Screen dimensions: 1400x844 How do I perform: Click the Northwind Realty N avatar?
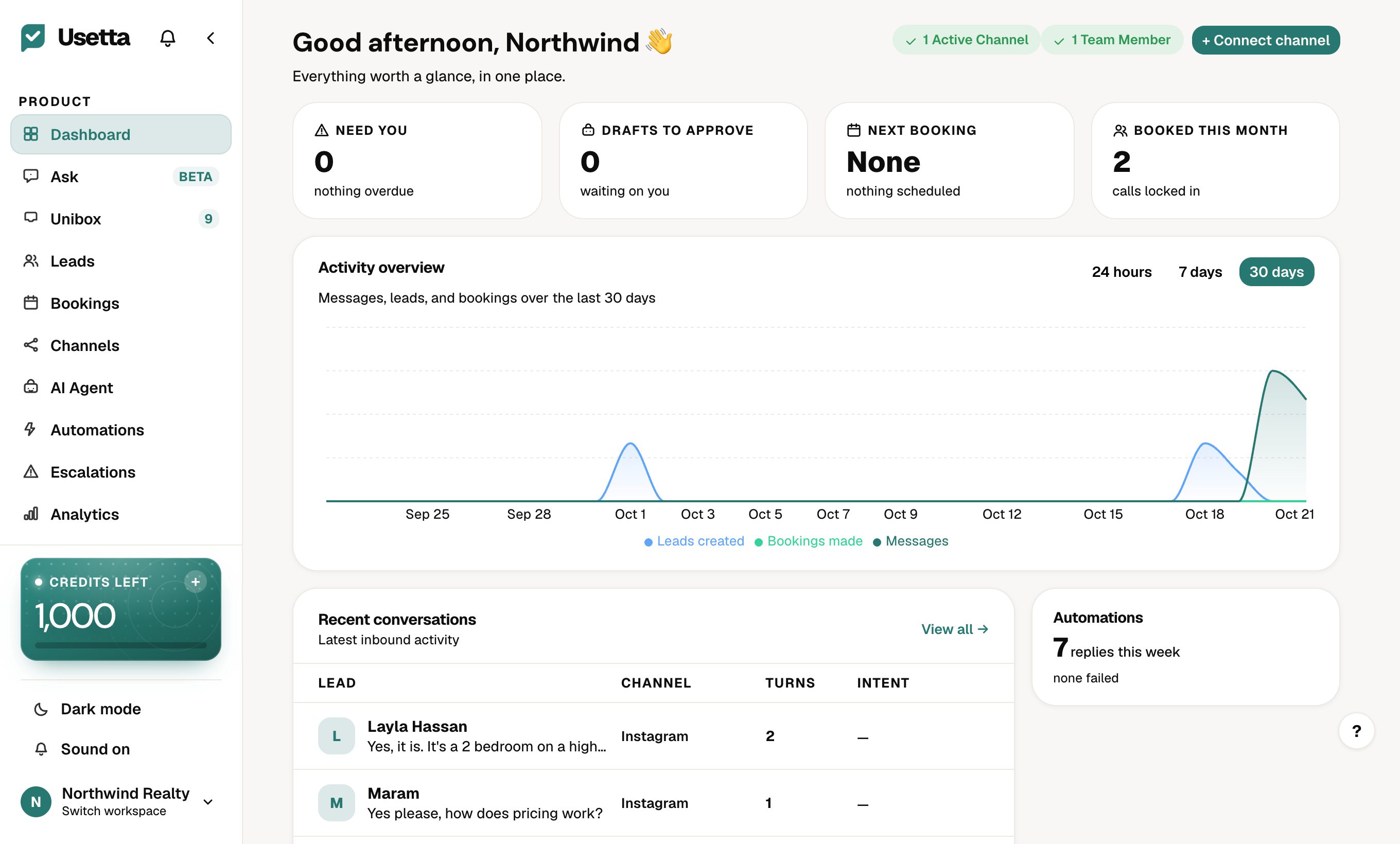click(36, 801)
